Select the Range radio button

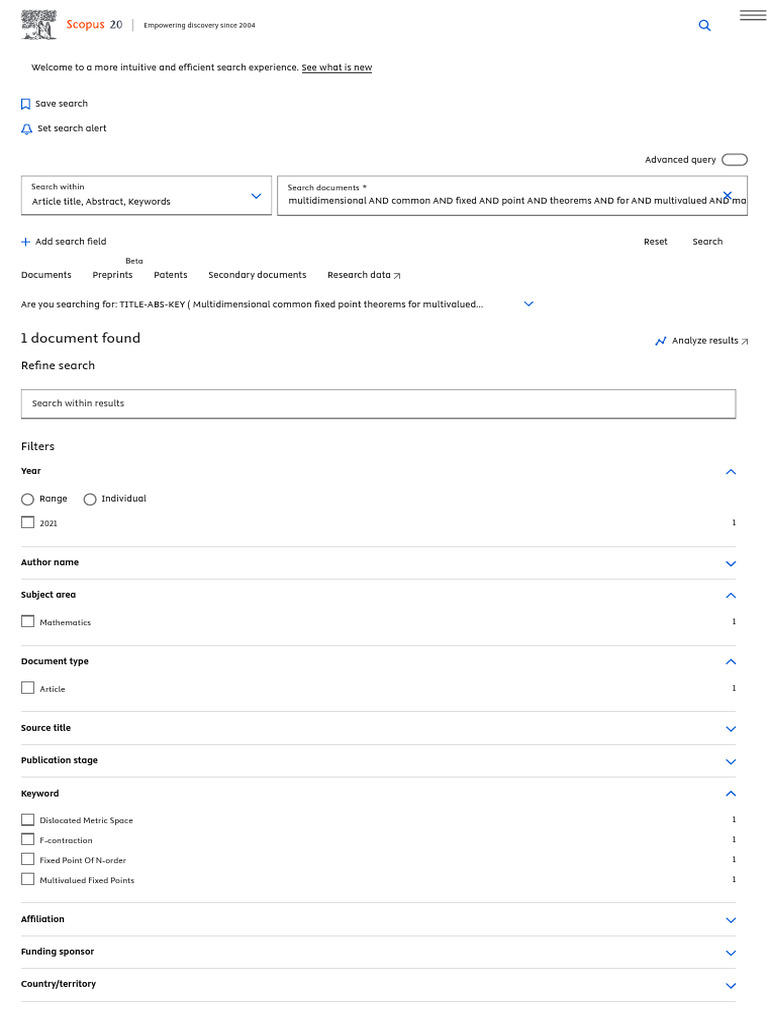pyautogui.click(x=27, y=500)
